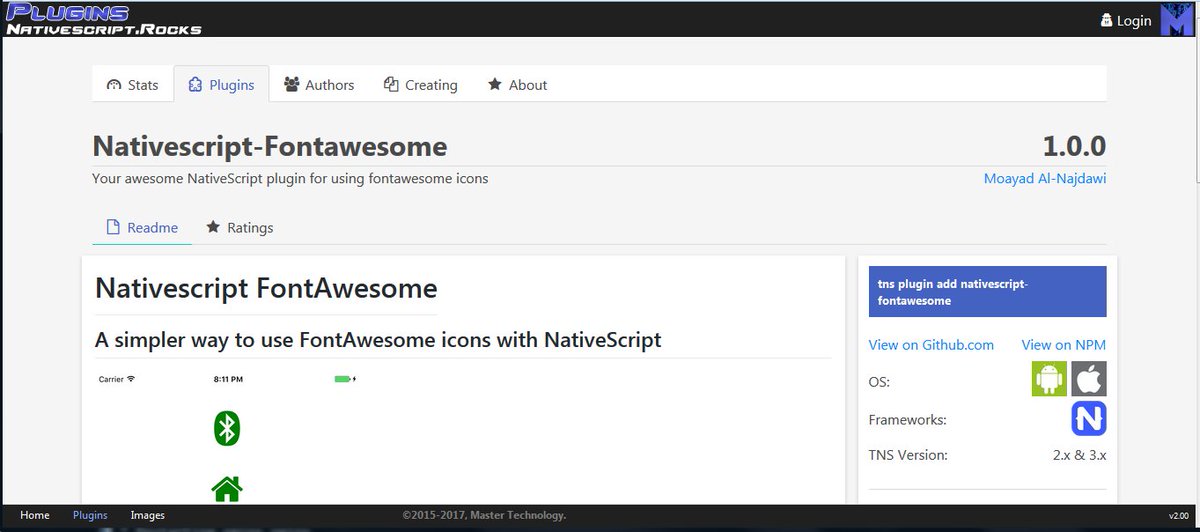Click the battery icon in phone screenshot
The height and width of the screenshot is (532, 1200).
click(344, 379)
